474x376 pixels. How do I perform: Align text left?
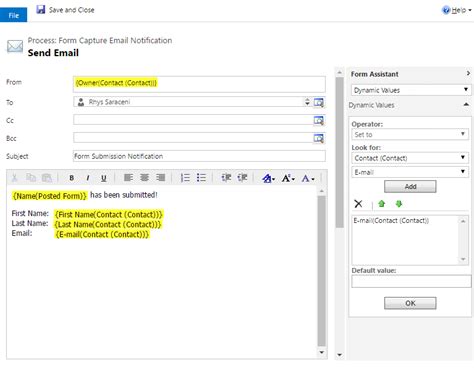click(x=128, y=178)
